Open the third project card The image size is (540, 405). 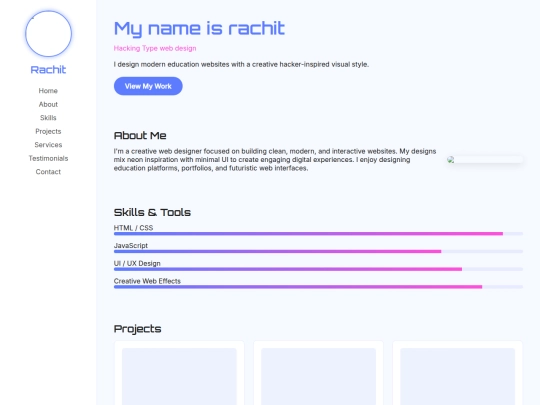(457, 373)
